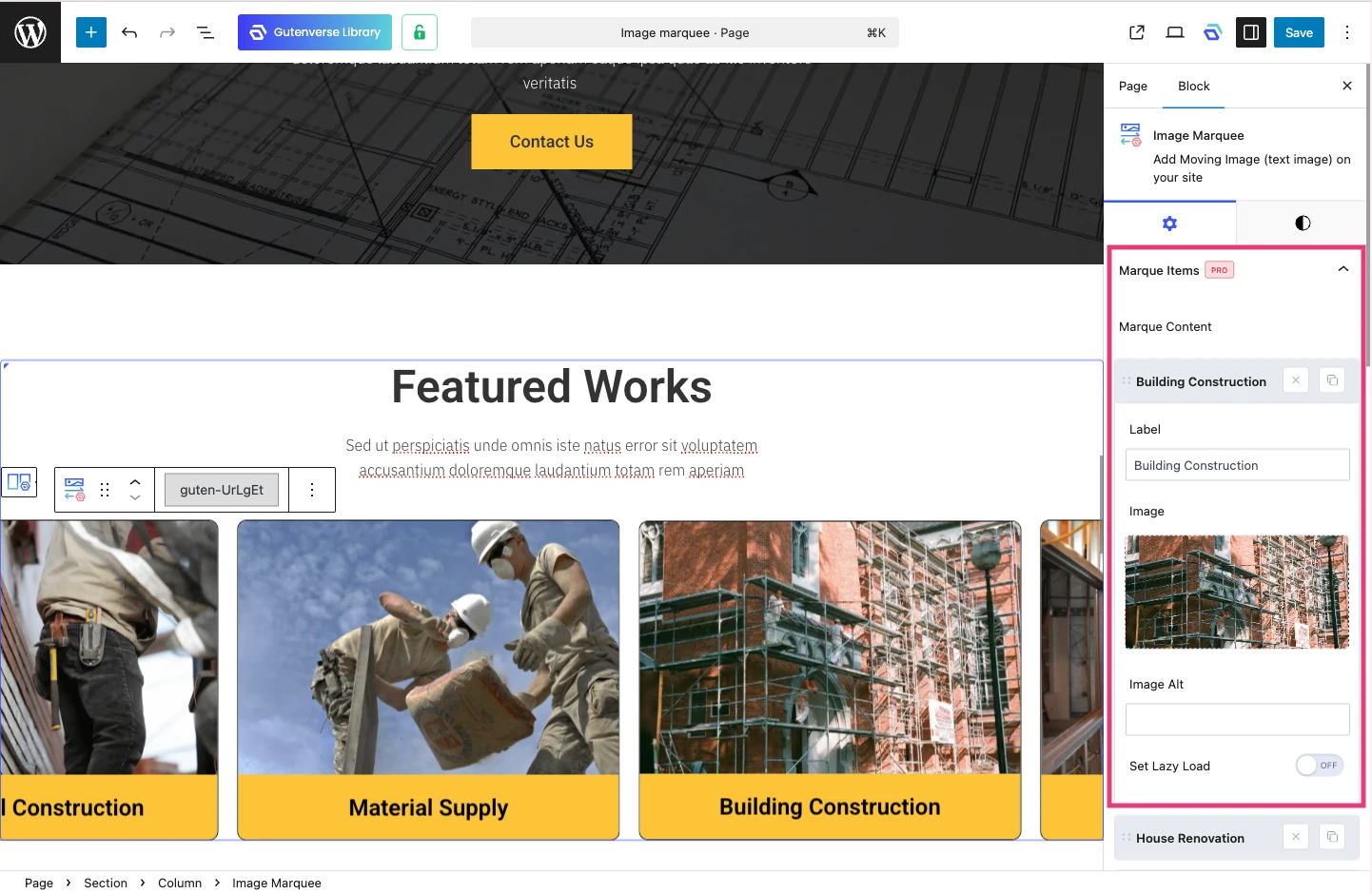Remove the House Renovation marquee item
This screenshot has width=1372, height=894.
click(1295, 837)
